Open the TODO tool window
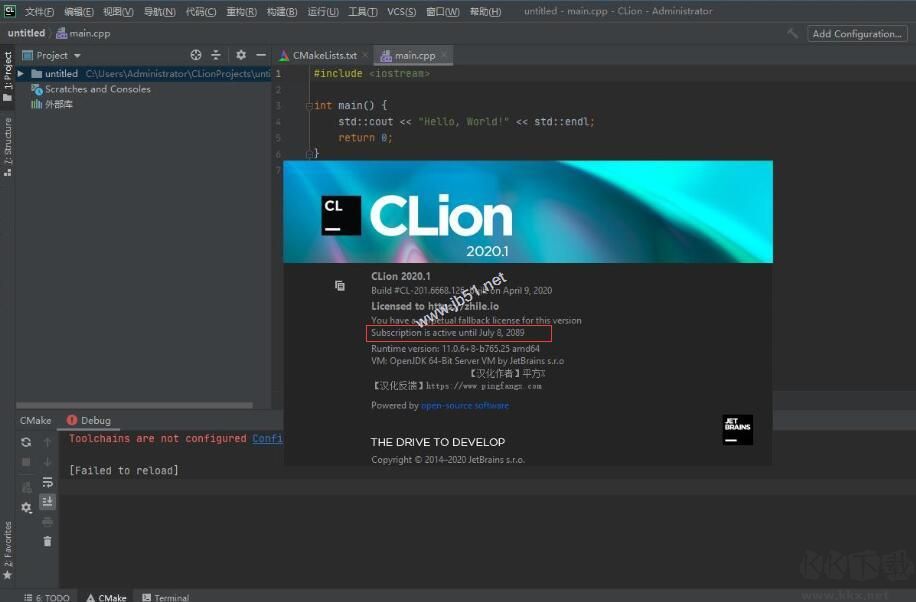 [45, 596]
